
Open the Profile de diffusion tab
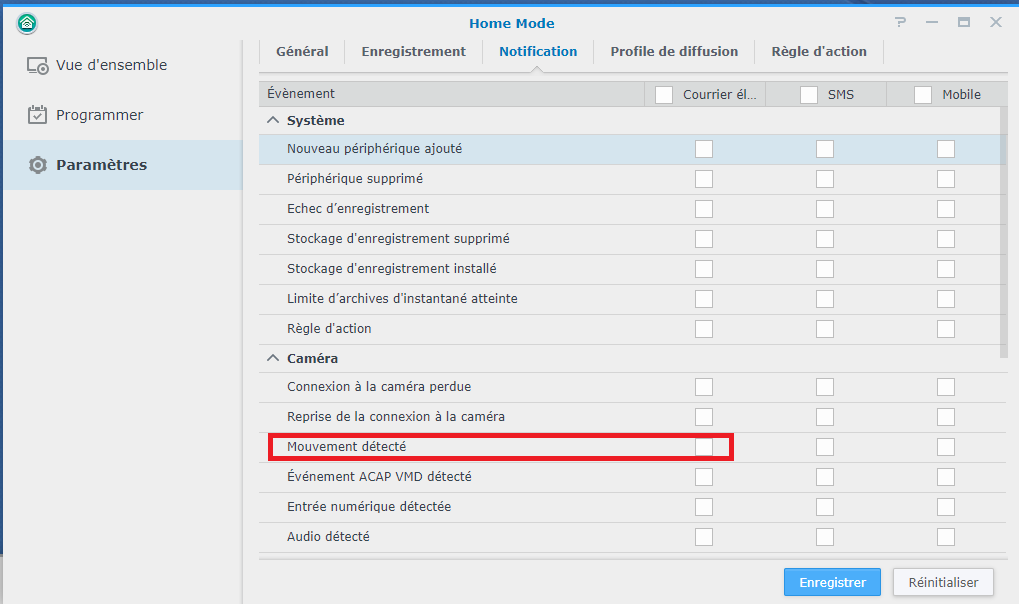674,51
